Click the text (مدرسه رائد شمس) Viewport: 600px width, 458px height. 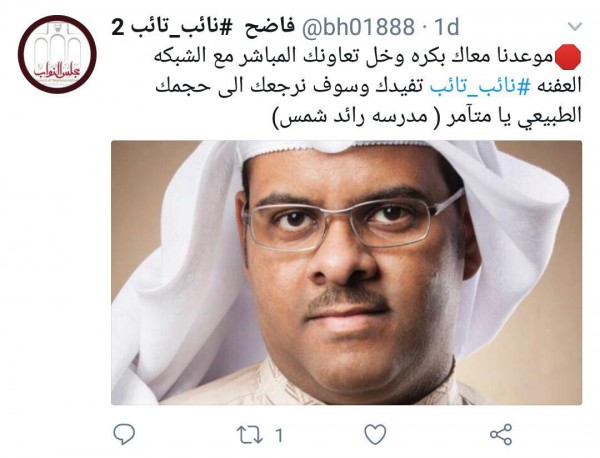pos(351,116)
